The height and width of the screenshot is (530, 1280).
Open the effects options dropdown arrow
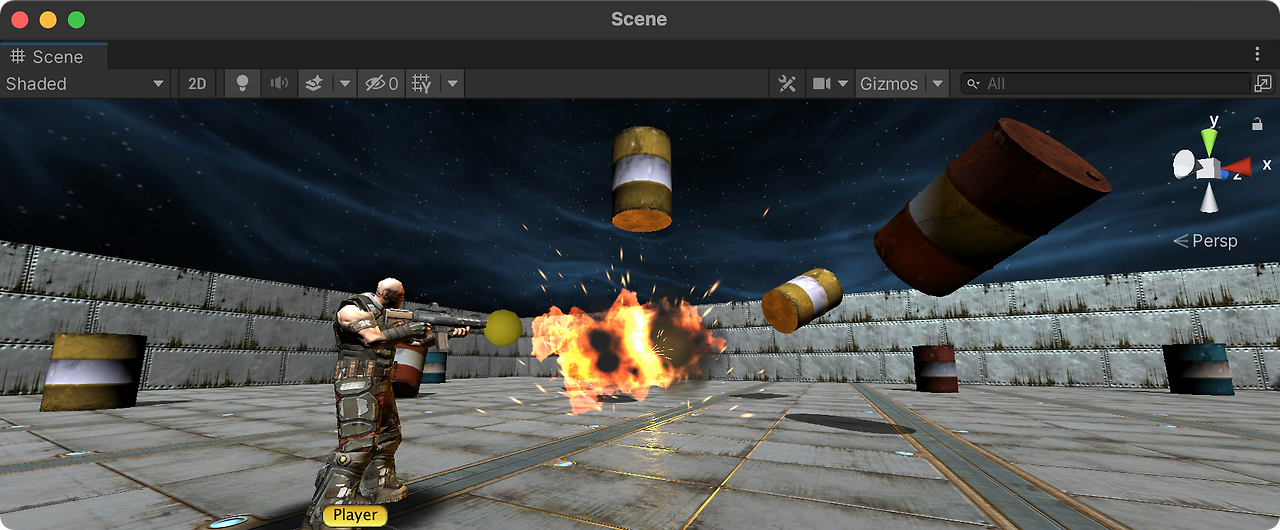tap(345, 84)
